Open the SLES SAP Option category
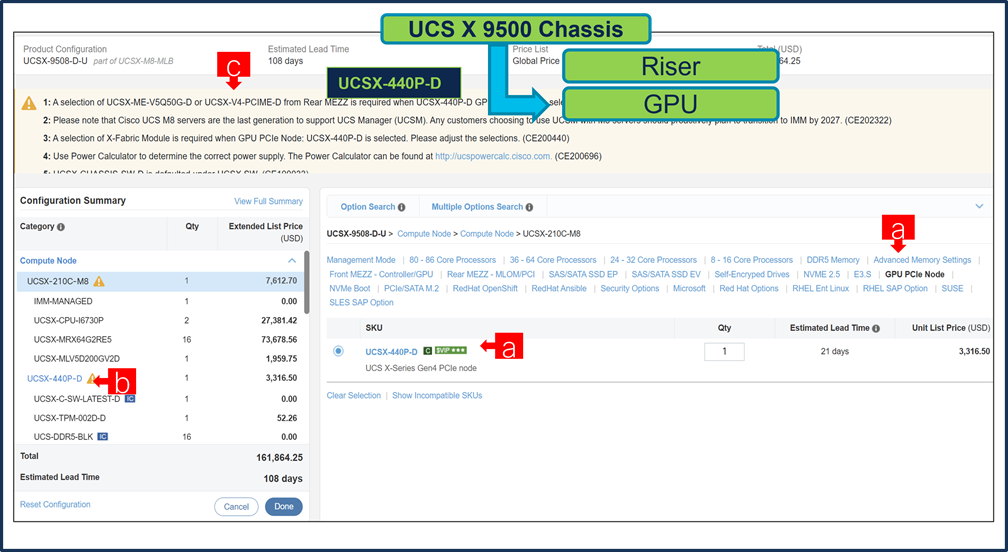This screenshot has width=1008, height=552. [x=361, y=303]
